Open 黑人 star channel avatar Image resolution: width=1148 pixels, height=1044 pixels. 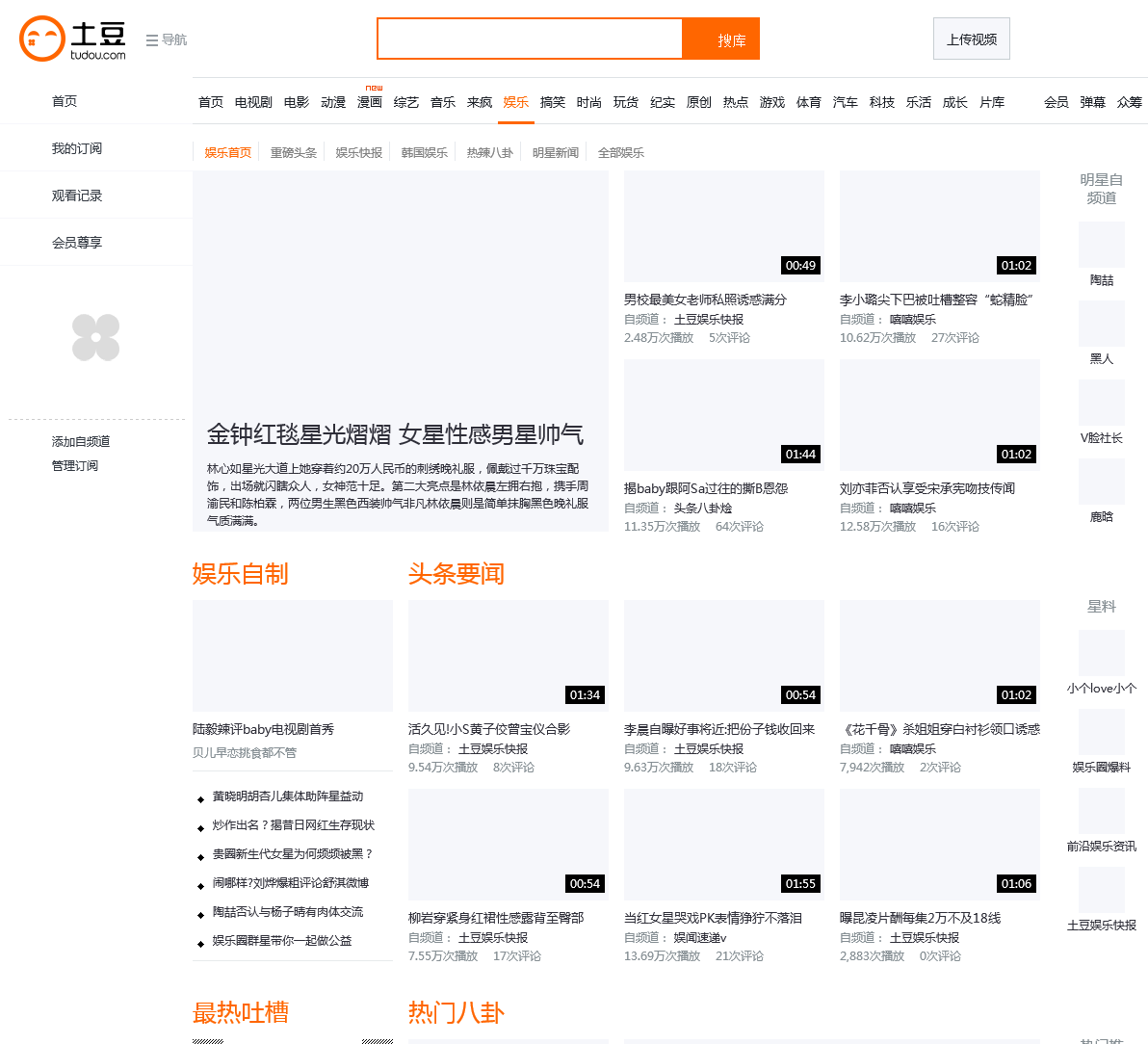[x=1102, y=324]
